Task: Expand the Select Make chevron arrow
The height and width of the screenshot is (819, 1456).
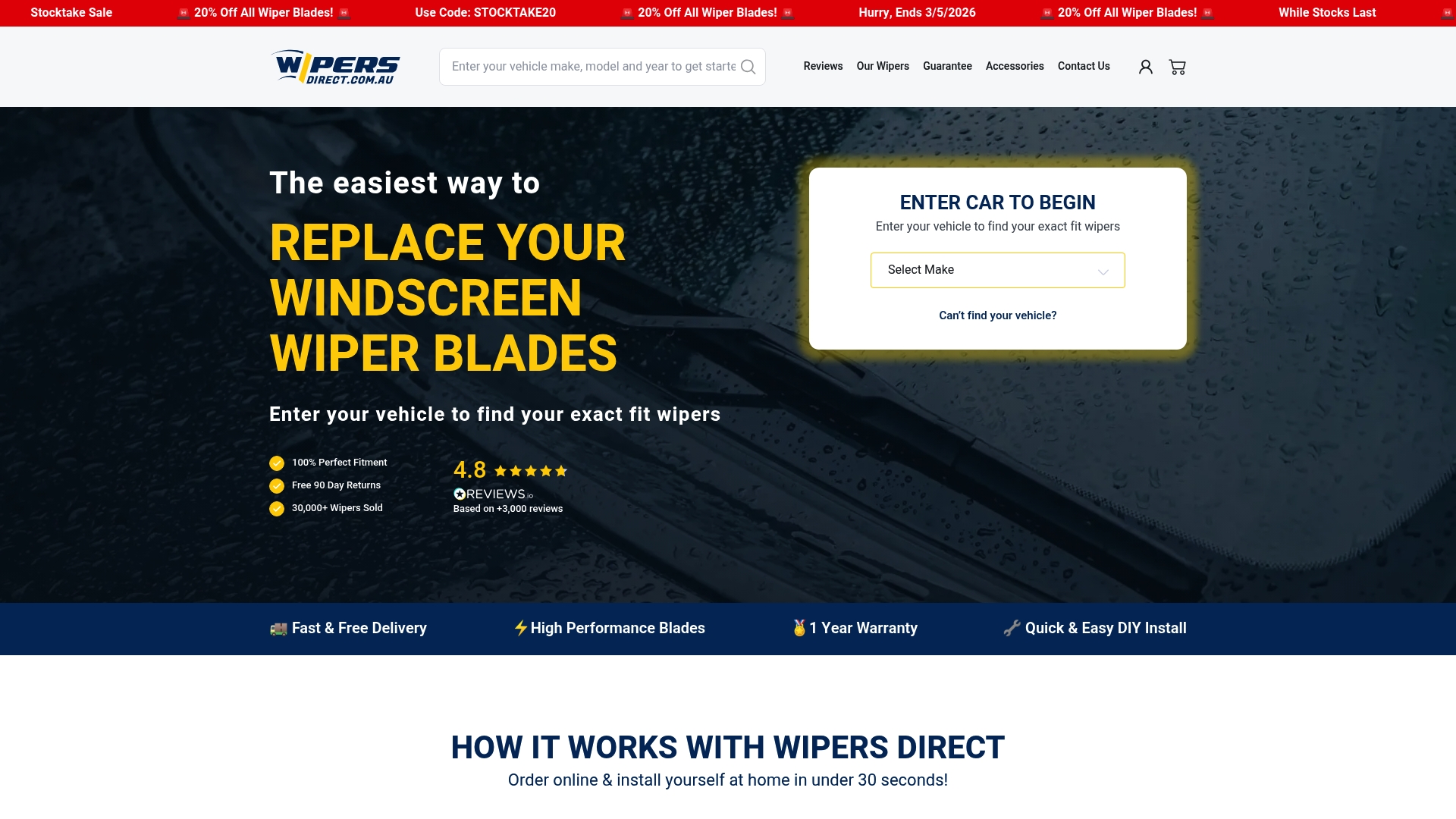Action: [x=1103, y=270]
